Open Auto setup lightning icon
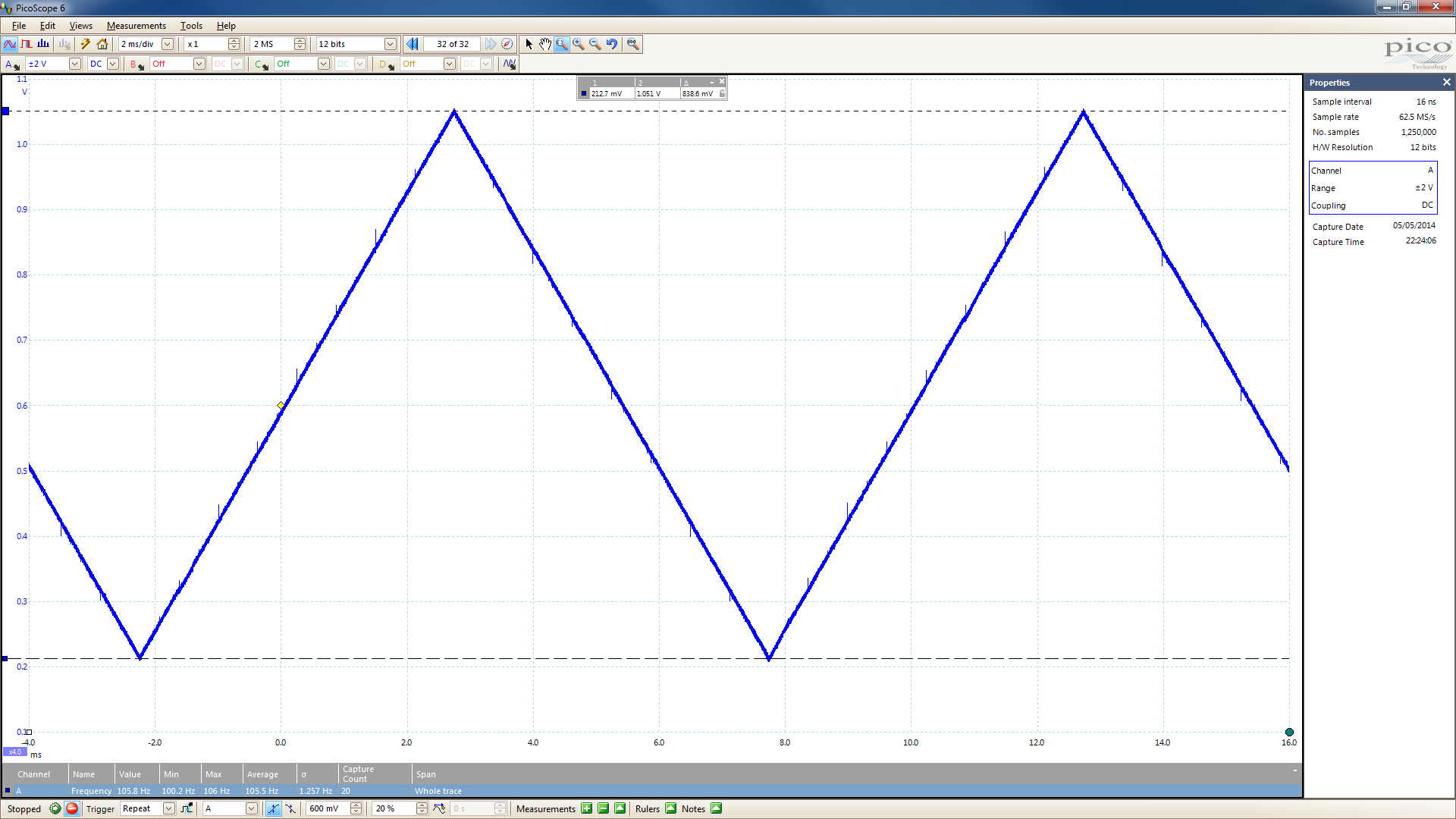This screenshot has height=819, width=1456. click(86, 44)
